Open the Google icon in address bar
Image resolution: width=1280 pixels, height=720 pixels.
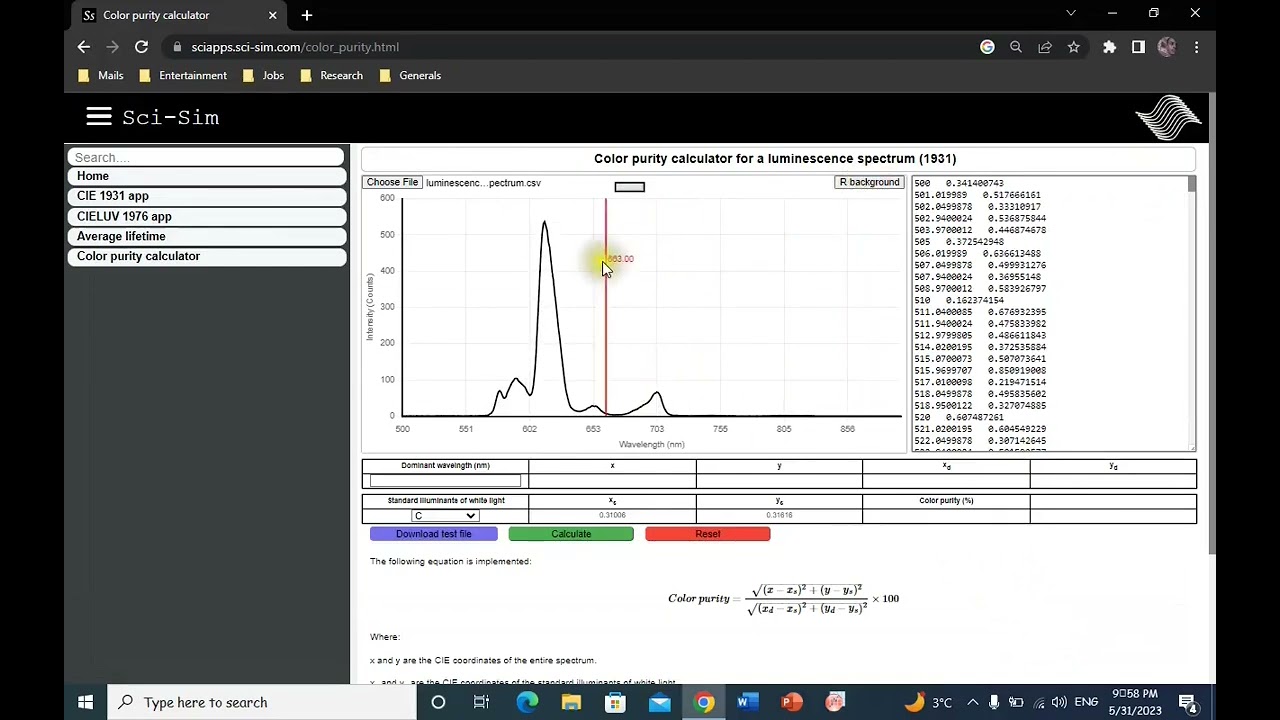pyautogui.click(x=987, y=47)
